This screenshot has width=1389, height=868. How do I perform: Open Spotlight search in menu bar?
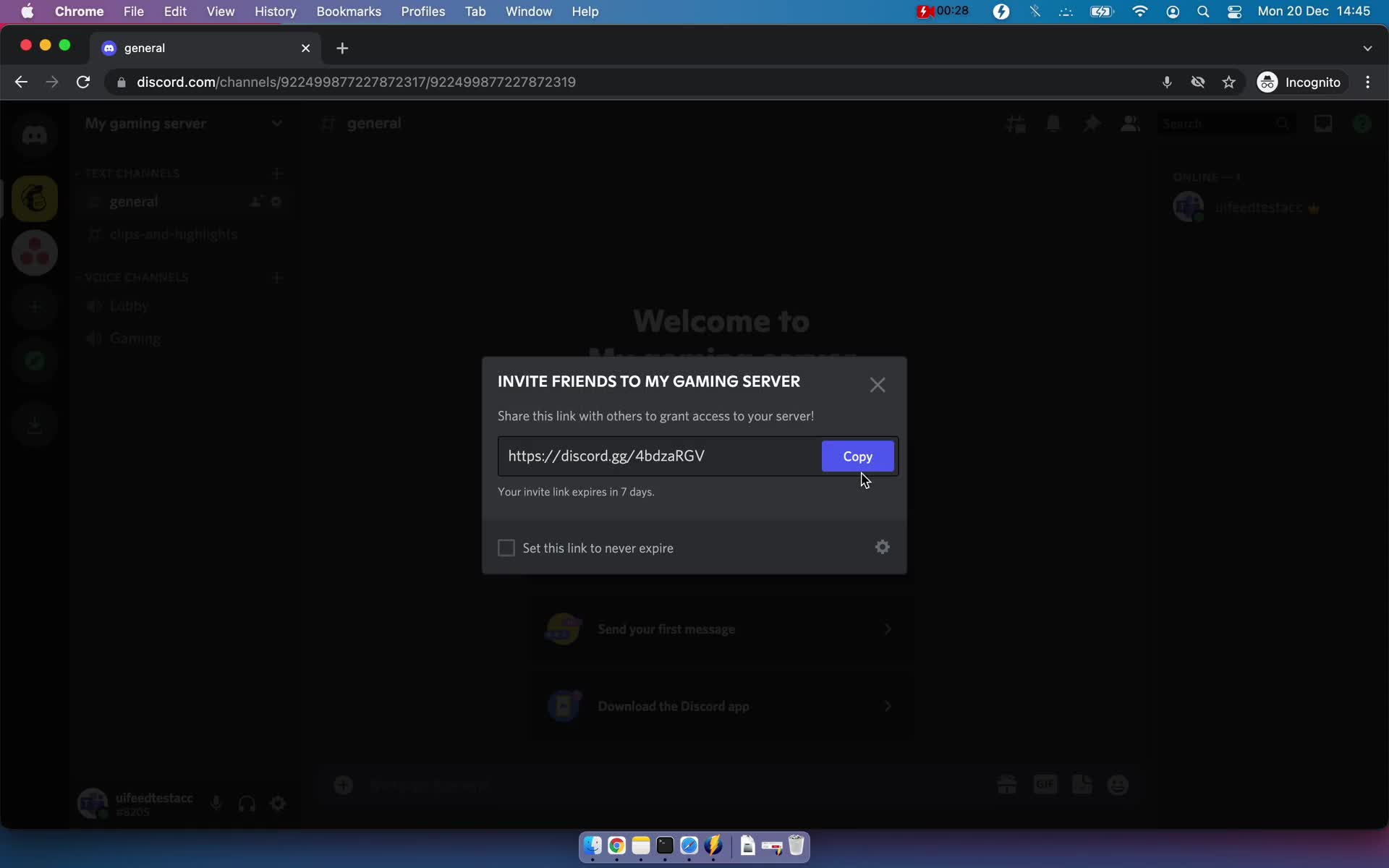pos(1202,12)
